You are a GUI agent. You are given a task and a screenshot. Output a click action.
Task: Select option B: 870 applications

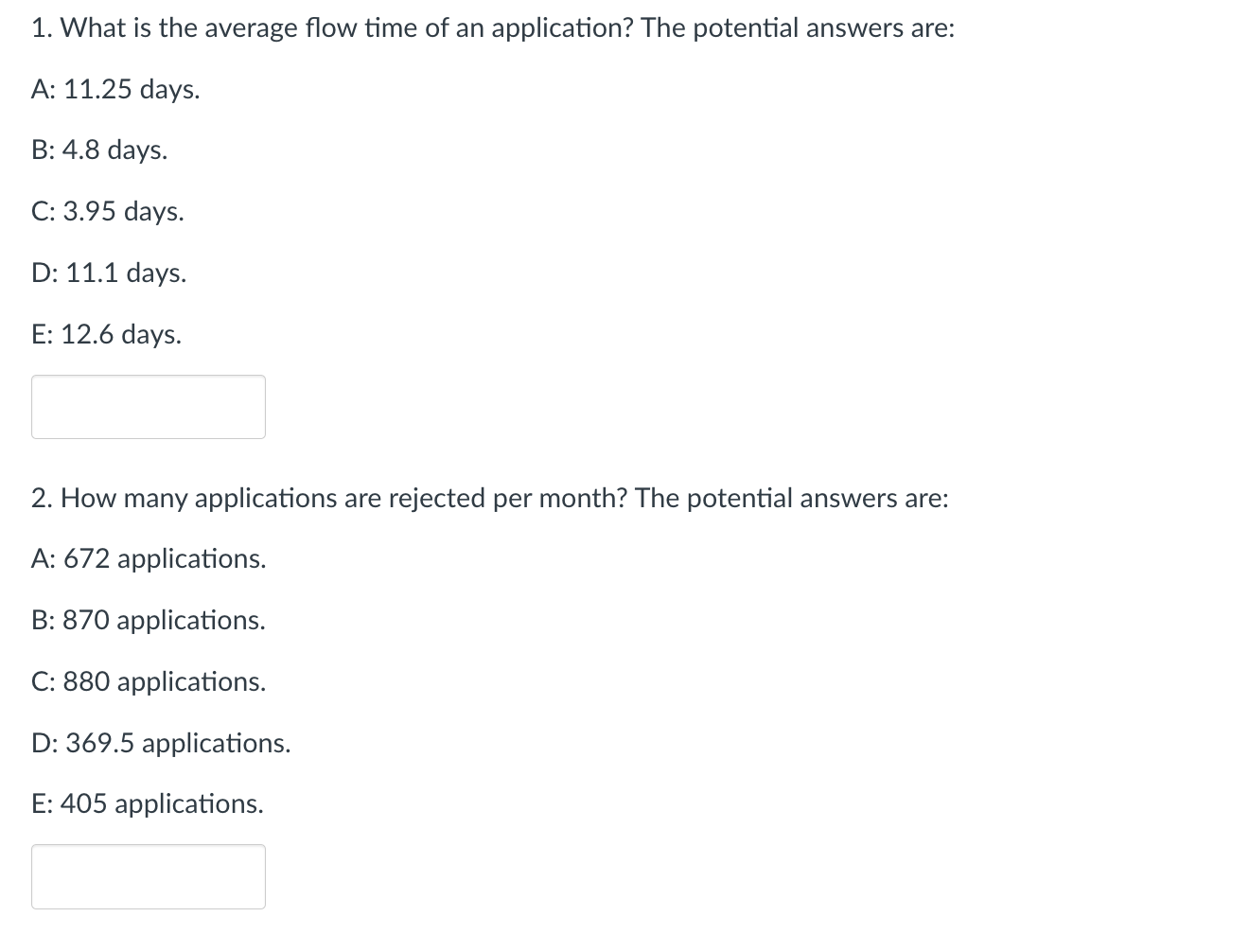point(148,620)
